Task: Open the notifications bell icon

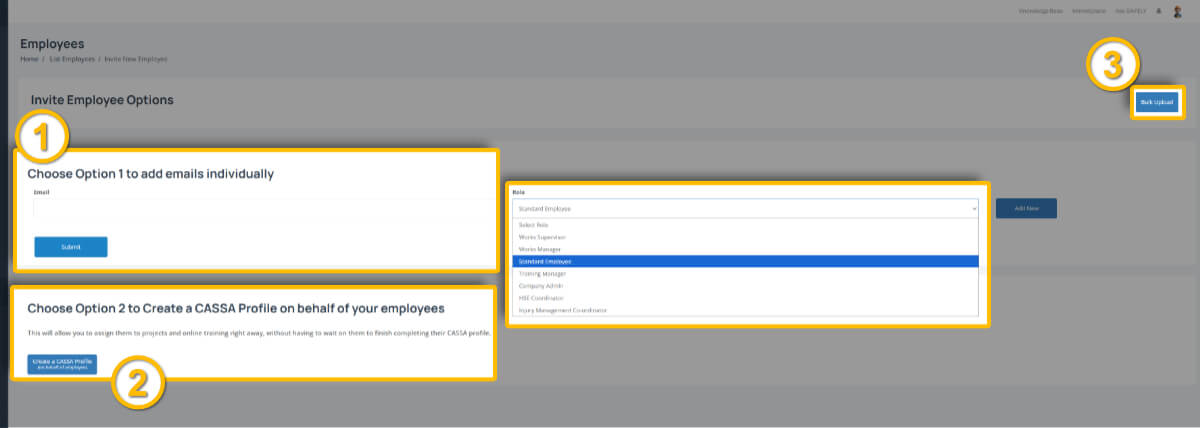Action: (1158, 11)
